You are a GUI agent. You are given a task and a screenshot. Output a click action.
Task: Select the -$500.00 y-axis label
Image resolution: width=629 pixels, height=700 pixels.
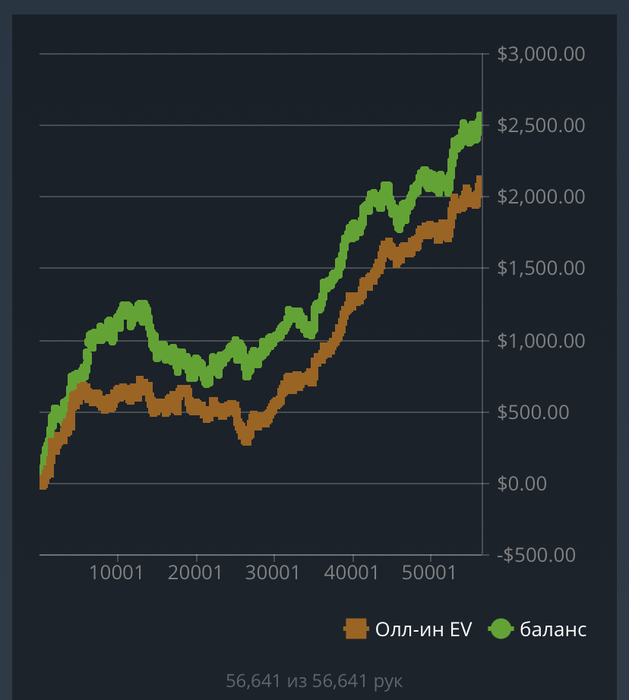(x=538, y=555)
